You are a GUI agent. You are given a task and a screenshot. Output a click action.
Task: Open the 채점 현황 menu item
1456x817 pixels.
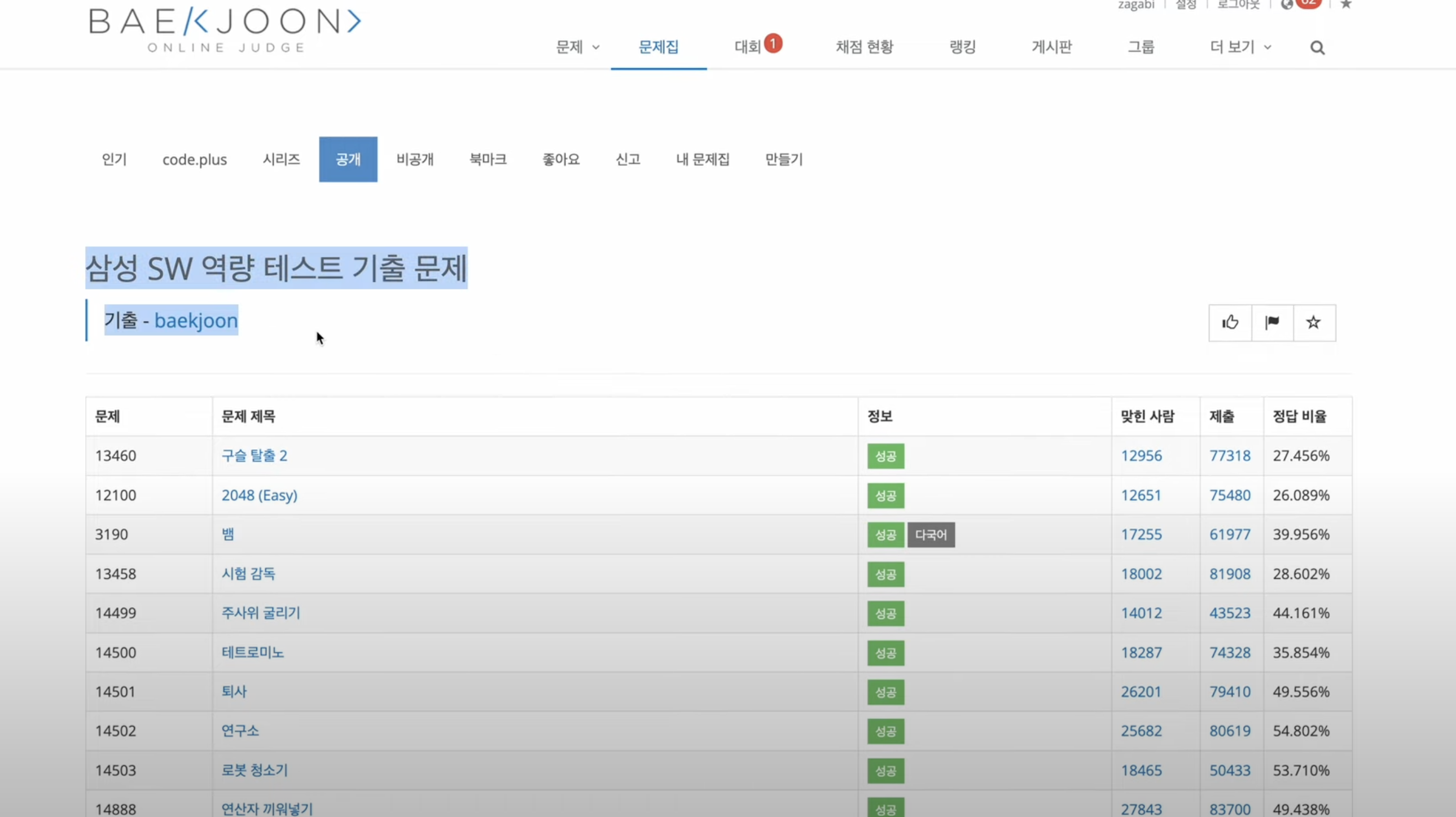864,47
